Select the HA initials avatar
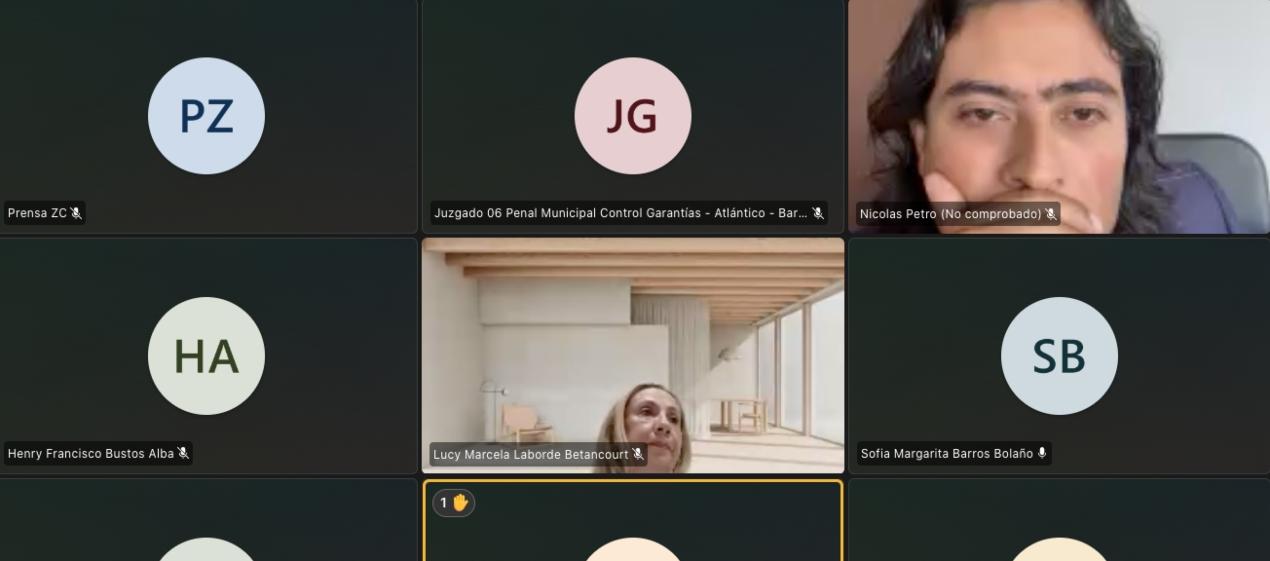This screenshot has height=561, width=1270. (206, 356)
